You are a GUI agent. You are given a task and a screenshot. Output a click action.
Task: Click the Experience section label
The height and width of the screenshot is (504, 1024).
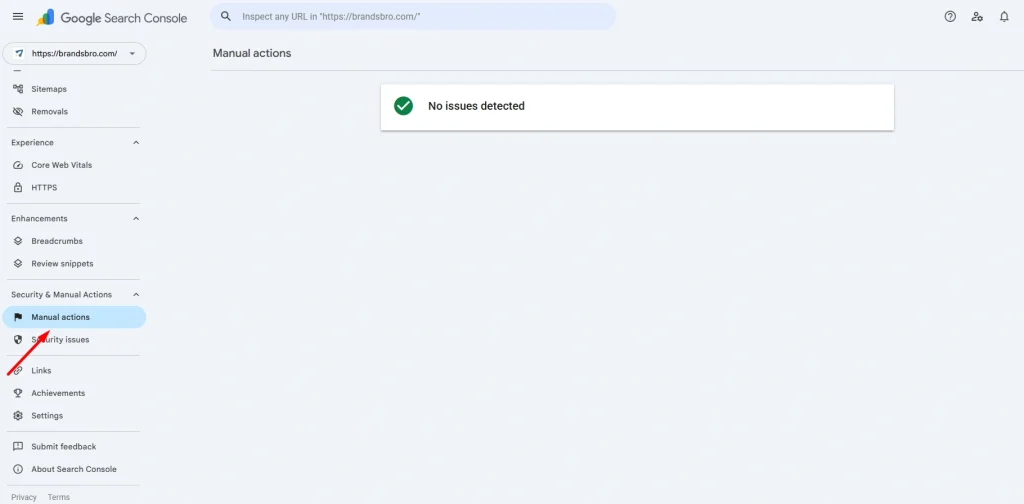click(x=33, y=142)
